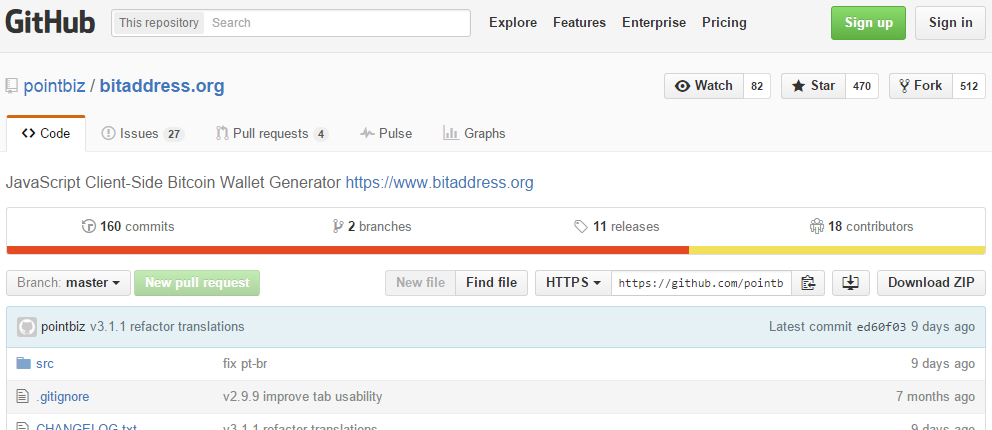The height and width of the screenshot is (430, 992).
Task: Open Pricing in the top navigation
Action: pyautogui.click(x=724, y=23)
